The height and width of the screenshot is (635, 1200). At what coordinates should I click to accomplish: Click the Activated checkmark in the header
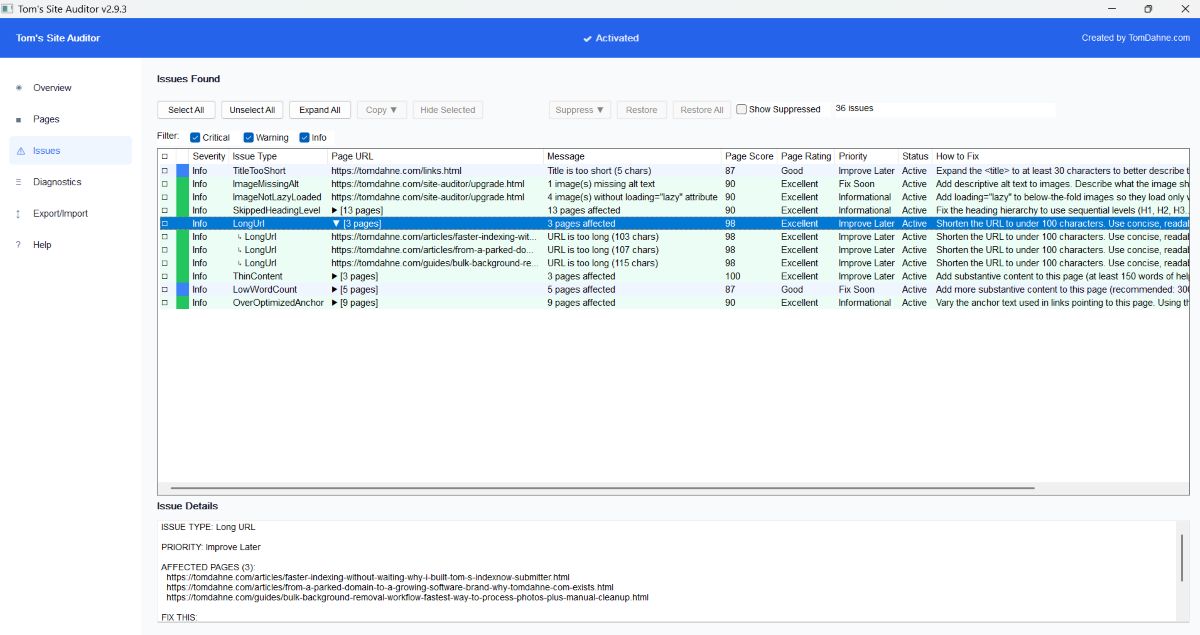click(589, 38)
